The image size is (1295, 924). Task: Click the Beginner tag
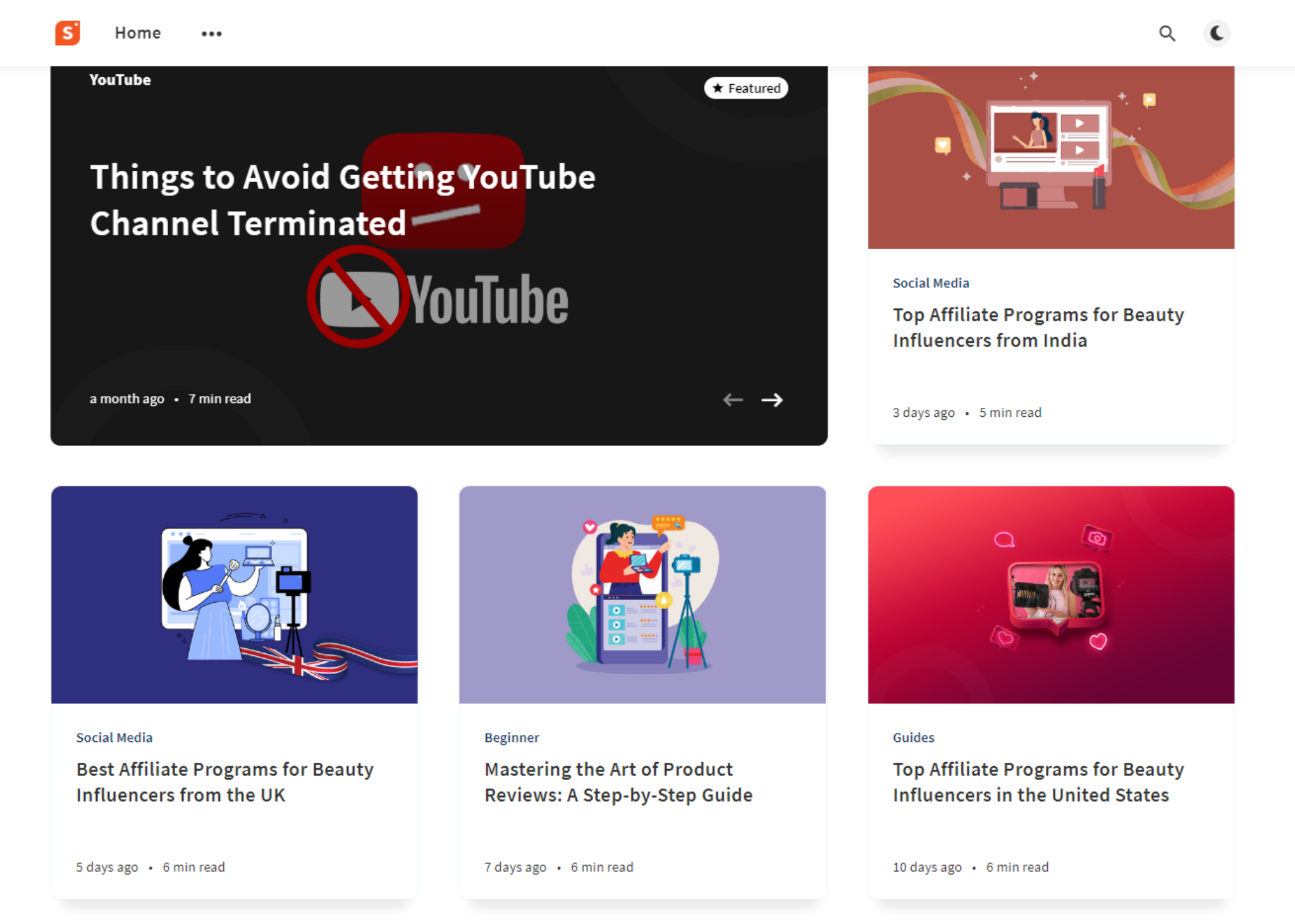click(x=512, y=737)
